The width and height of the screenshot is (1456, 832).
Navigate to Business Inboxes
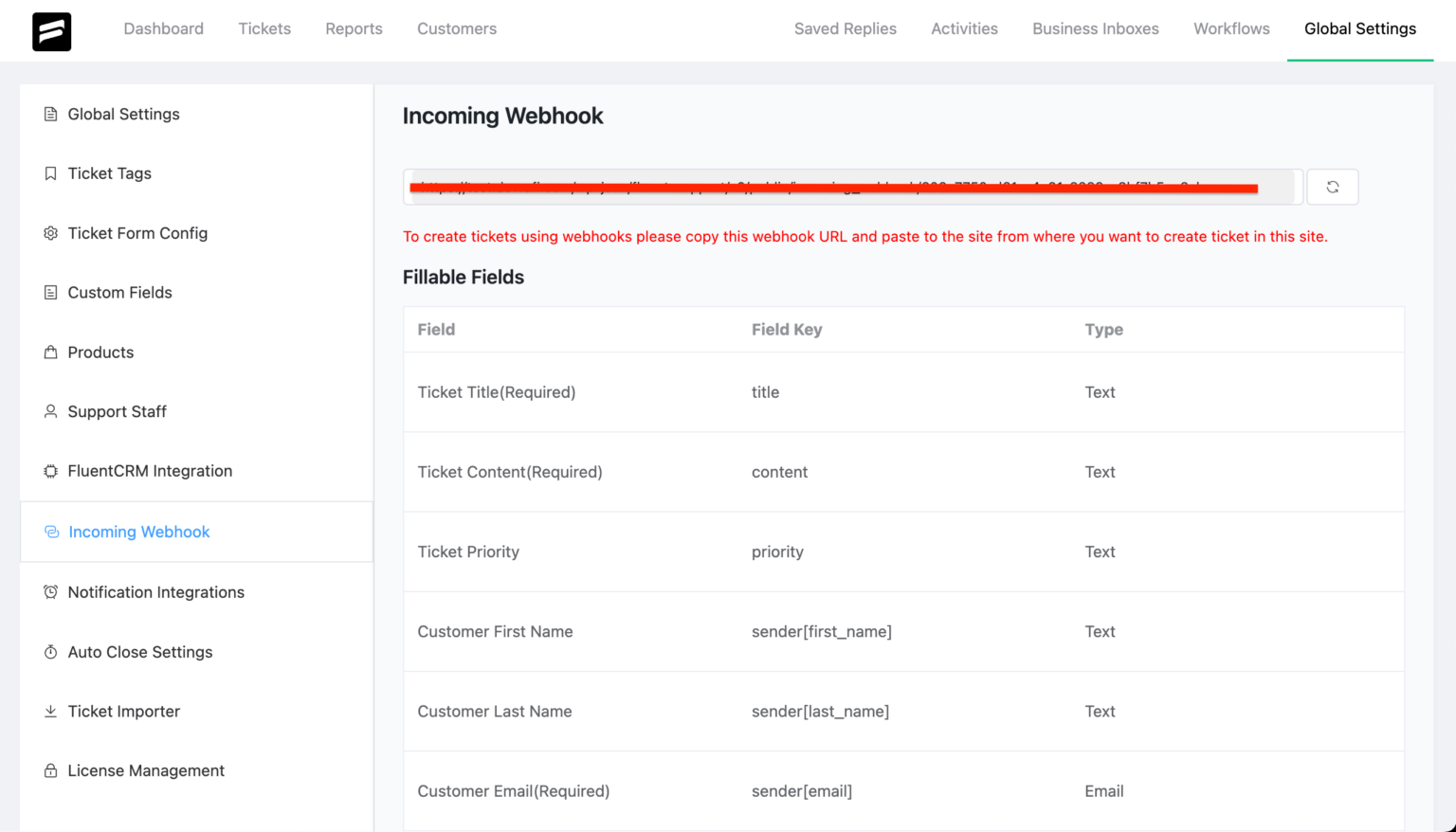pyautogui.click(x=1095, y=28)
